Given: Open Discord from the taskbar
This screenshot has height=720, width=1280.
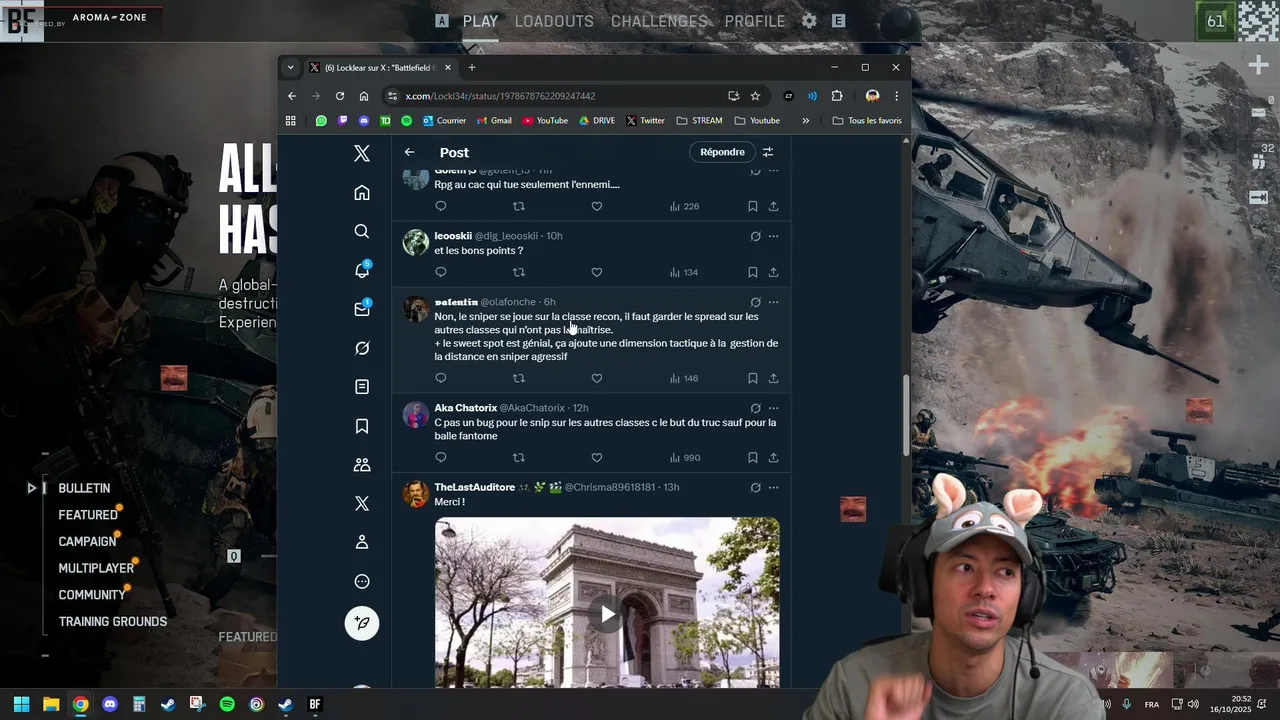Looking at the screenshot, I should coord(110,704).
